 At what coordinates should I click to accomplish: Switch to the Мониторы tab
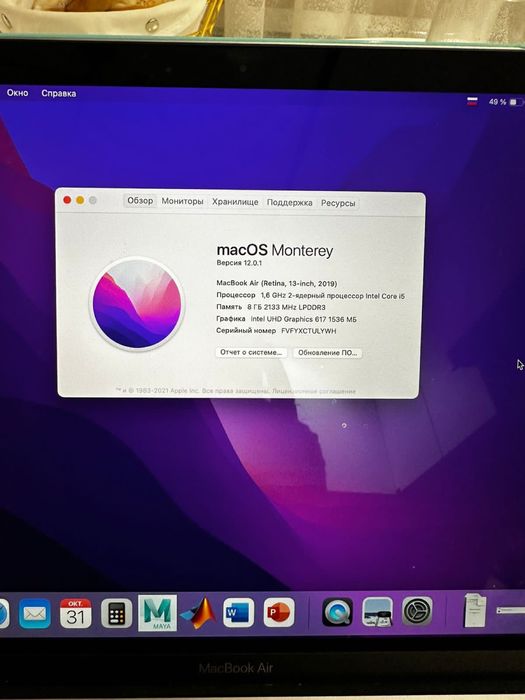coord(182,201)
